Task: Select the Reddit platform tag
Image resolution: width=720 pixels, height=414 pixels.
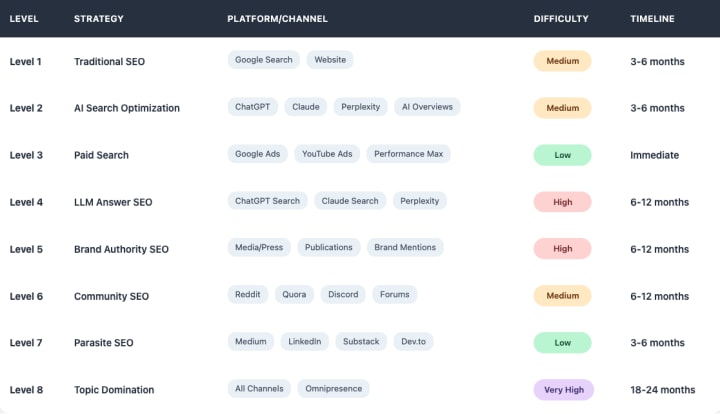Action: coord(247,295)
